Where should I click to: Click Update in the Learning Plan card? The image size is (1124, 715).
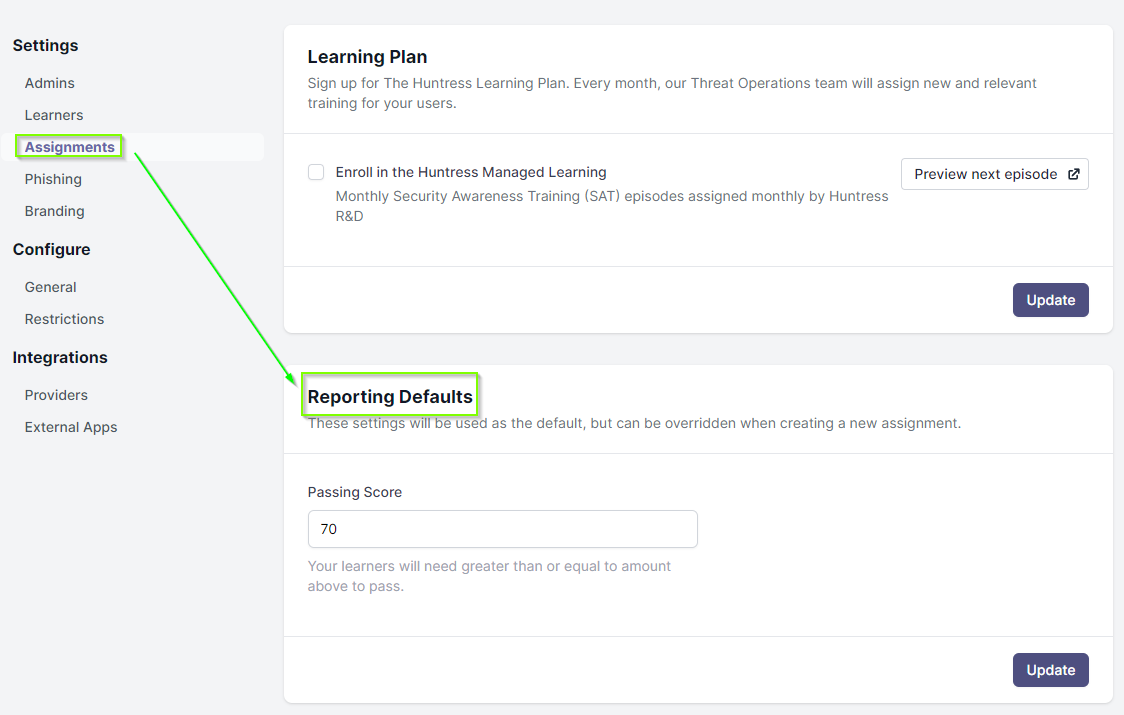(x=1050, y=300)
